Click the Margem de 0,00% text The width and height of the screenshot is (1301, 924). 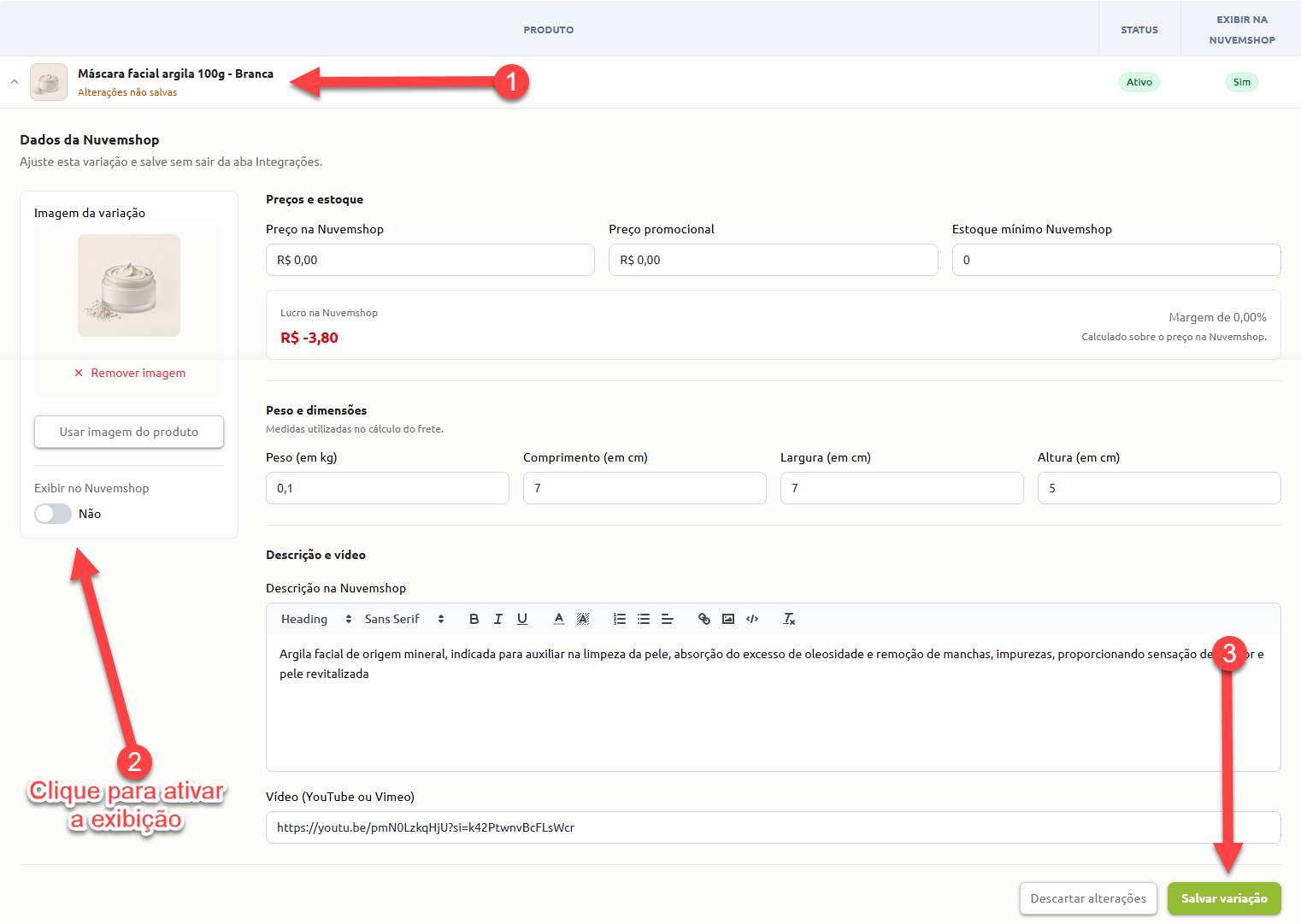pos(1217,317)
